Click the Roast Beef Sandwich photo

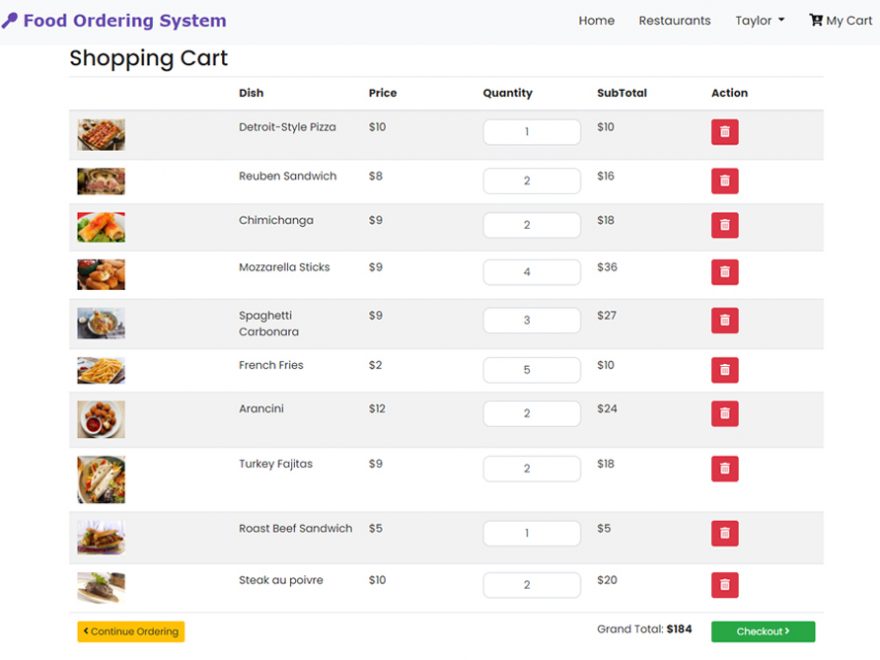tap(100, 539)
